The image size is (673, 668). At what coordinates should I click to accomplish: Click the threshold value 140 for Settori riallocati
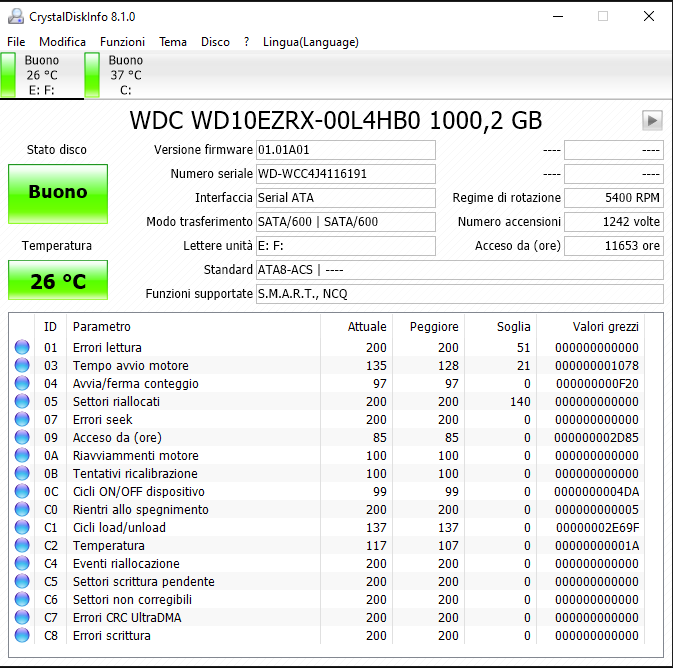520,401
